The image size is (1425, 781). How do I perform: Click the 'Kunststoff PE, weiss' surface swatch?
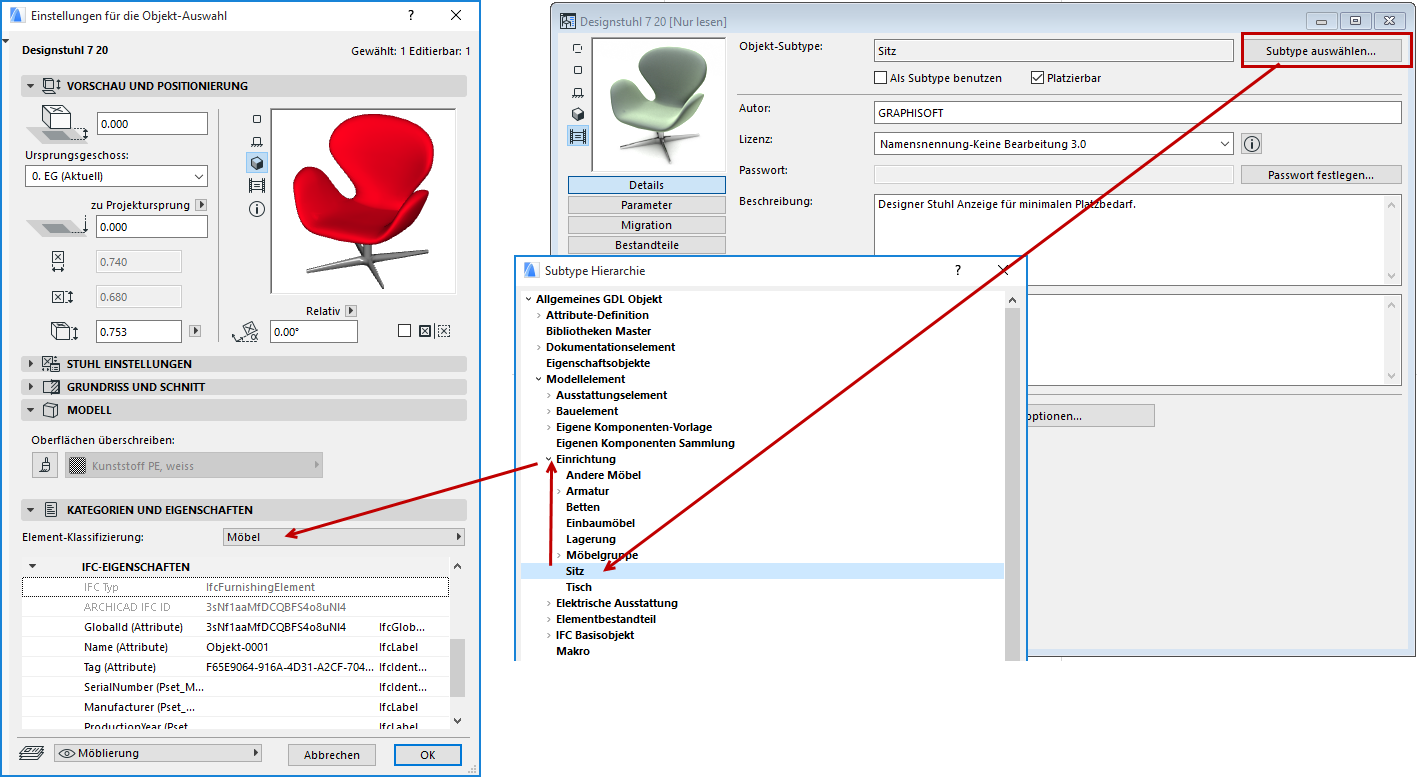[x=194, y=464]
